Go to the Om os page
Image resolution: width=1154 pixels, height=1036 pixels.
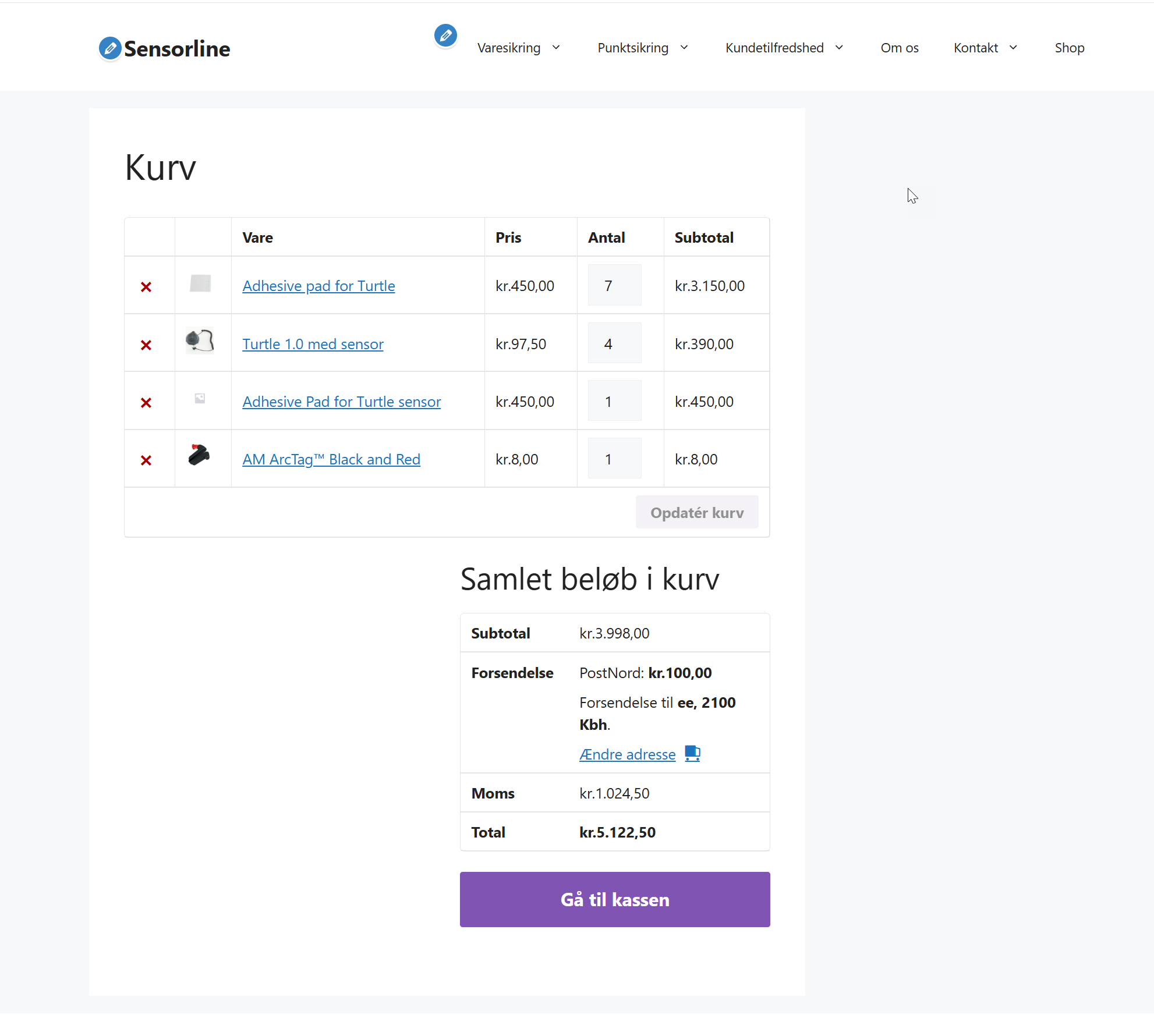(x=900, y=48)
